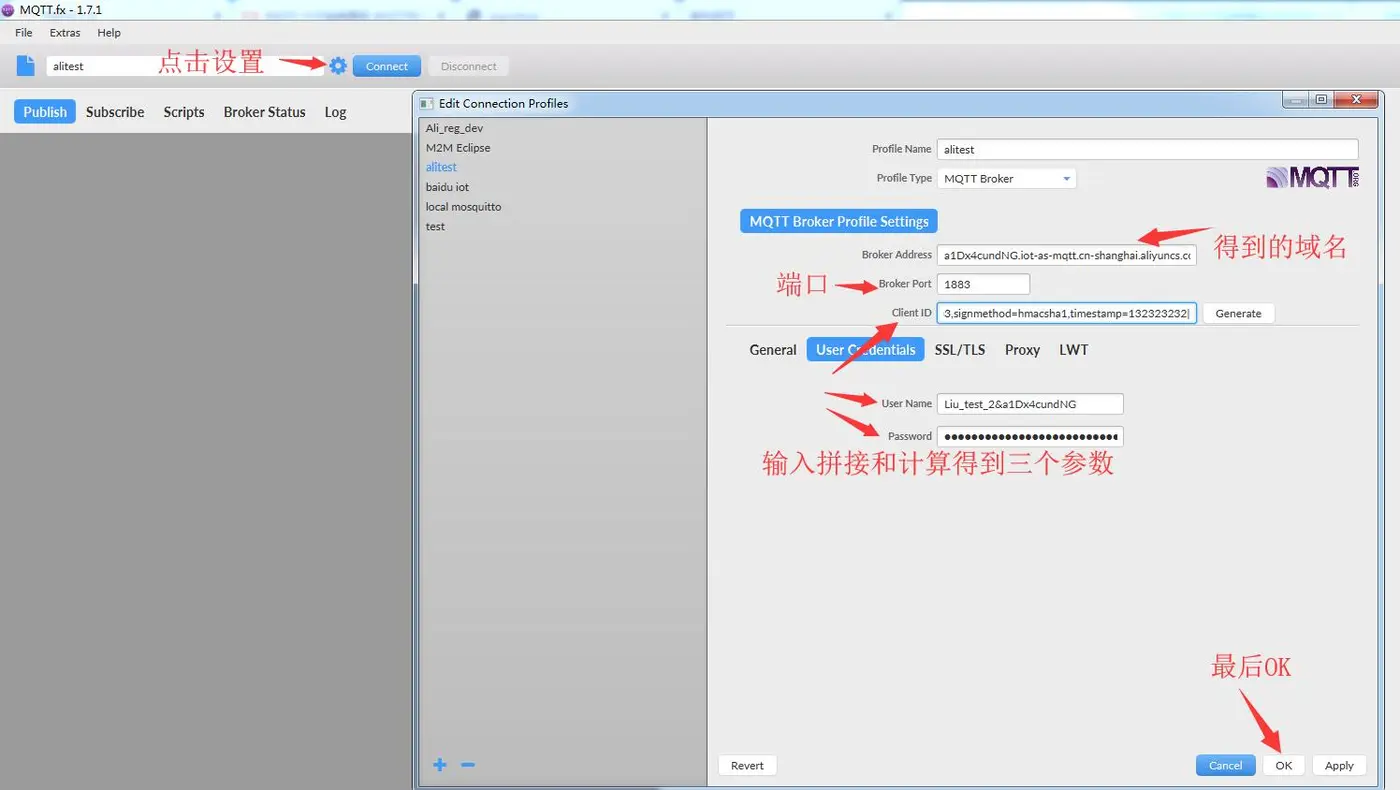Confirm the profile with OK
The height and width of the screenshot is (790, 1400).
(x=1284, y=766)
